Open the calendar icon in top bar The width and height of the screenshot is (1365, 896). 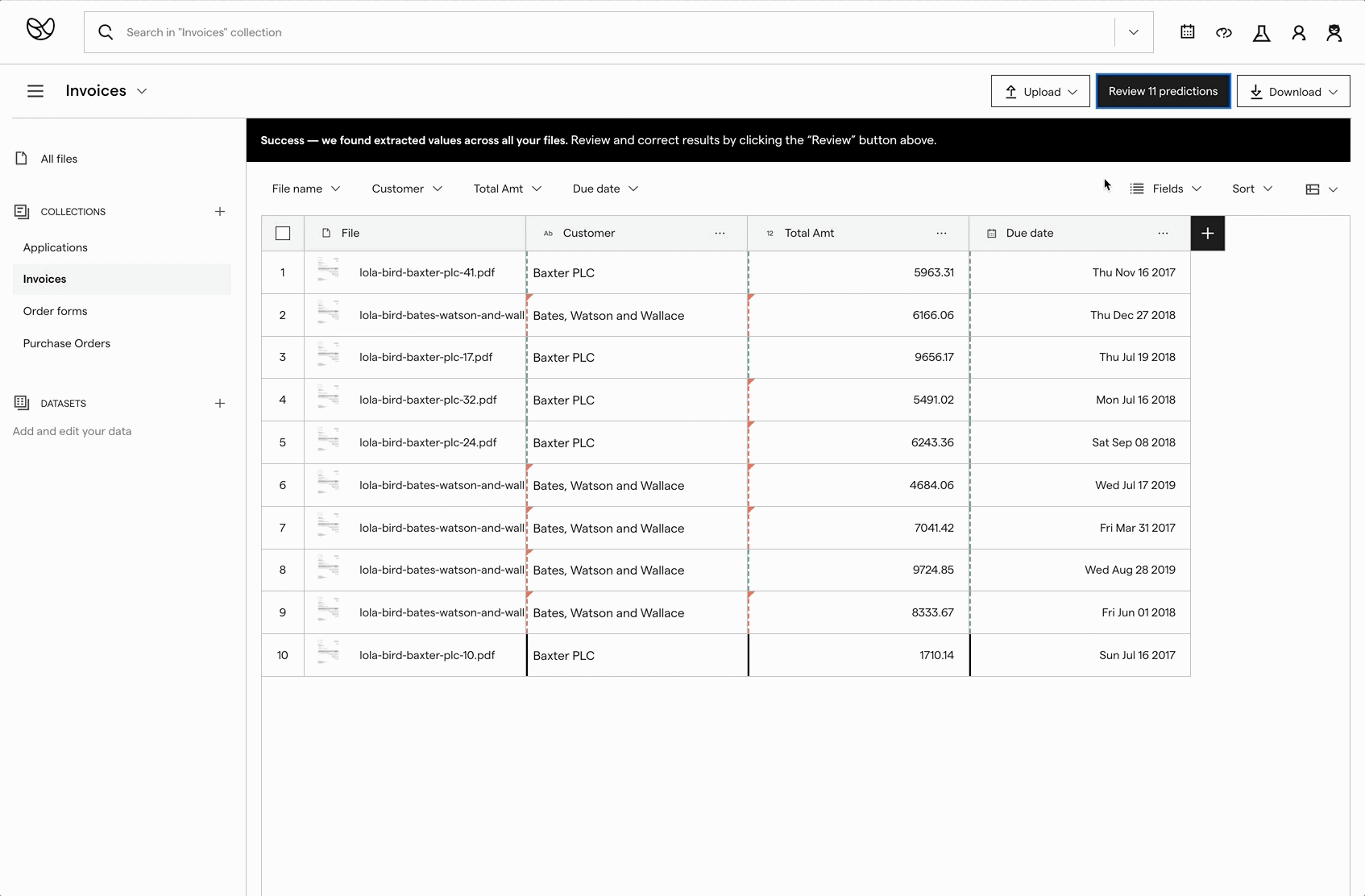pos(1188,32)
